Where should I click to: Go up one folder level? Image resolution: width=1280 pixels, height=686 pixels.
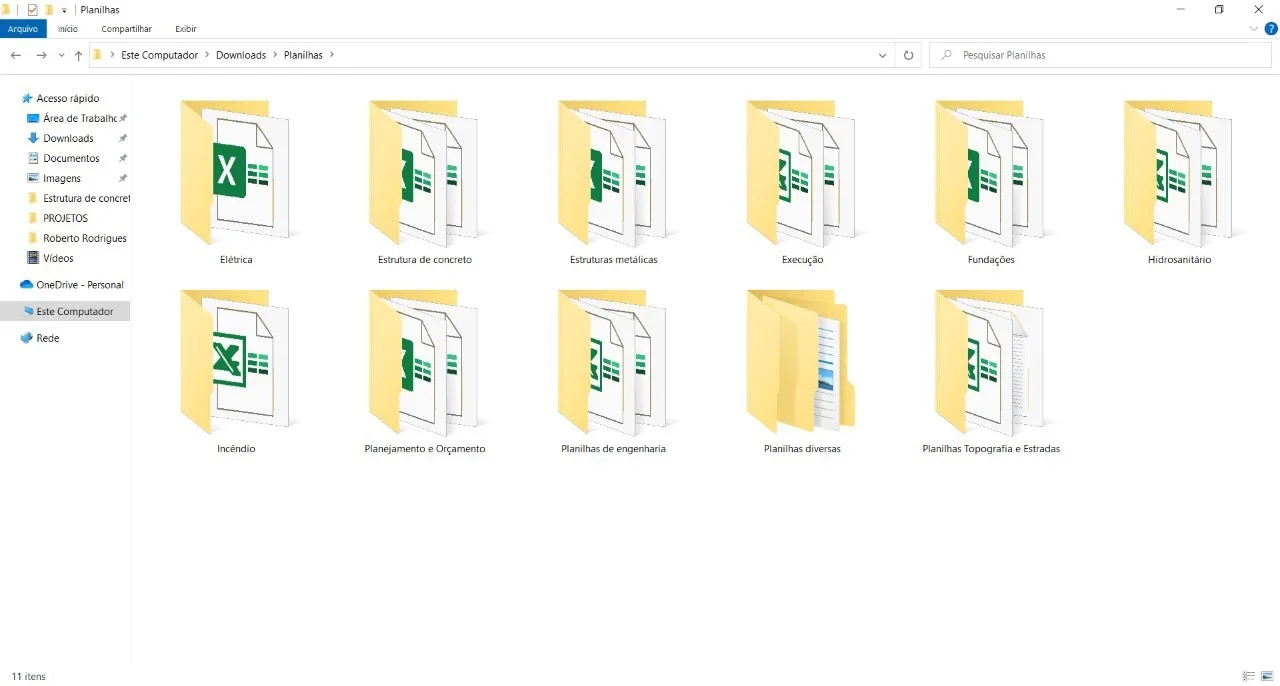78,55
